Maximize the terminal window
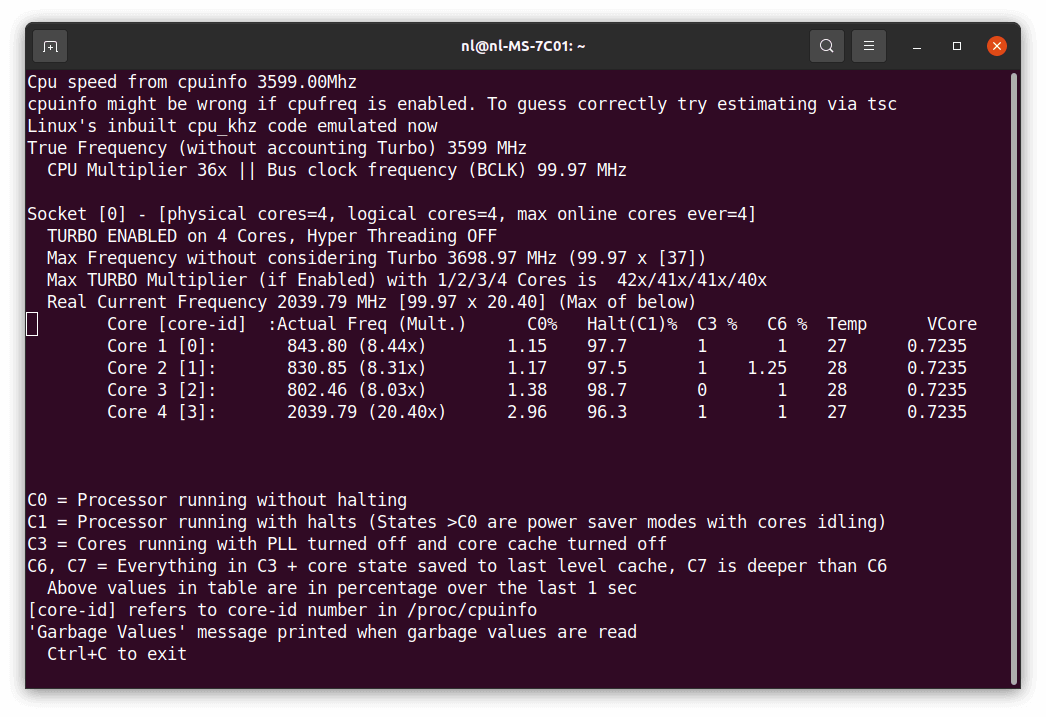 click(x=957, y=46)
